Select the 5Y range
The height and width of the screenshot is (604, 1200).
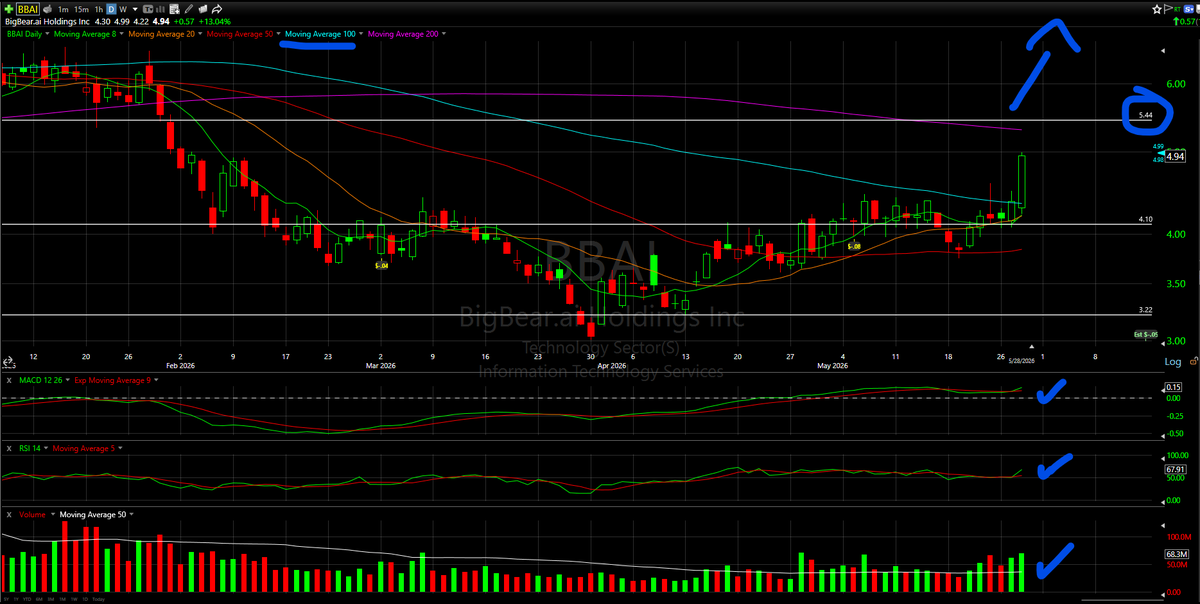tap(6, 599)
